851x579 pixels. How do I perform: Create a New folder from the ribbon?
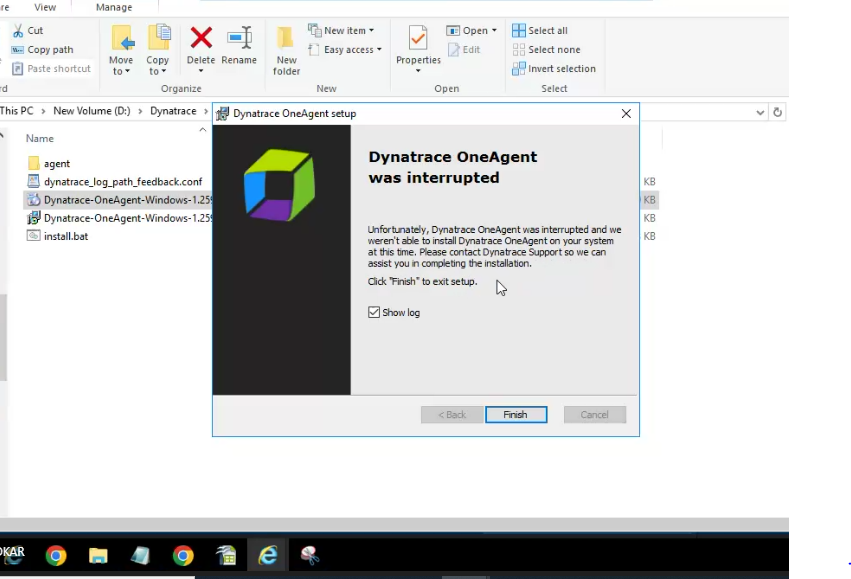[x=286, y=48]
